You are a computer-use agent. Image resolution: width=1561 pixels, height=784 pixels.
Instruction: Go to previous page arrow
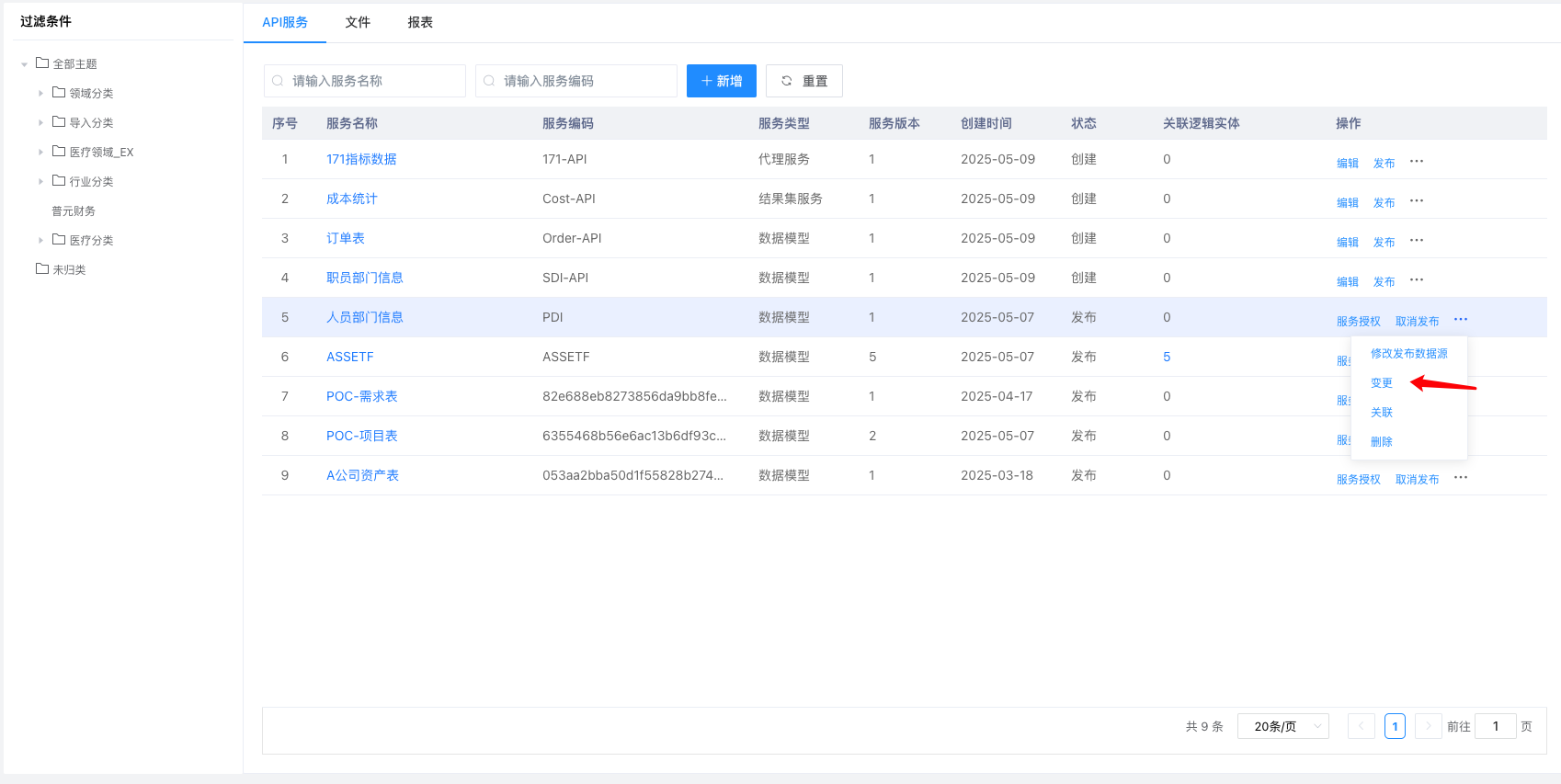(x=1361, y=726)
